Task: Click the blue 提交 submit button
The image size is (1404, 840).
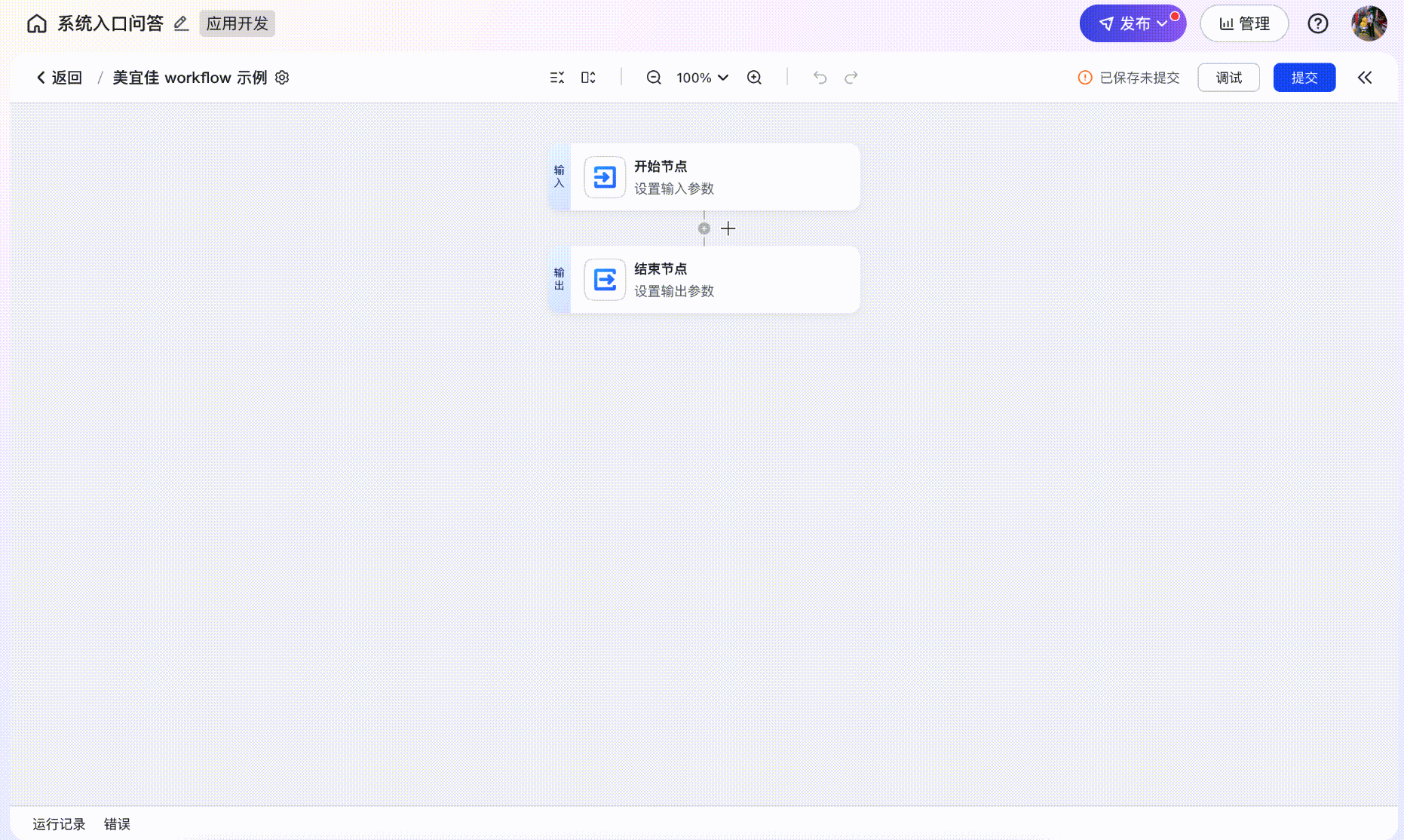Action: click(x=1304, y=78)
